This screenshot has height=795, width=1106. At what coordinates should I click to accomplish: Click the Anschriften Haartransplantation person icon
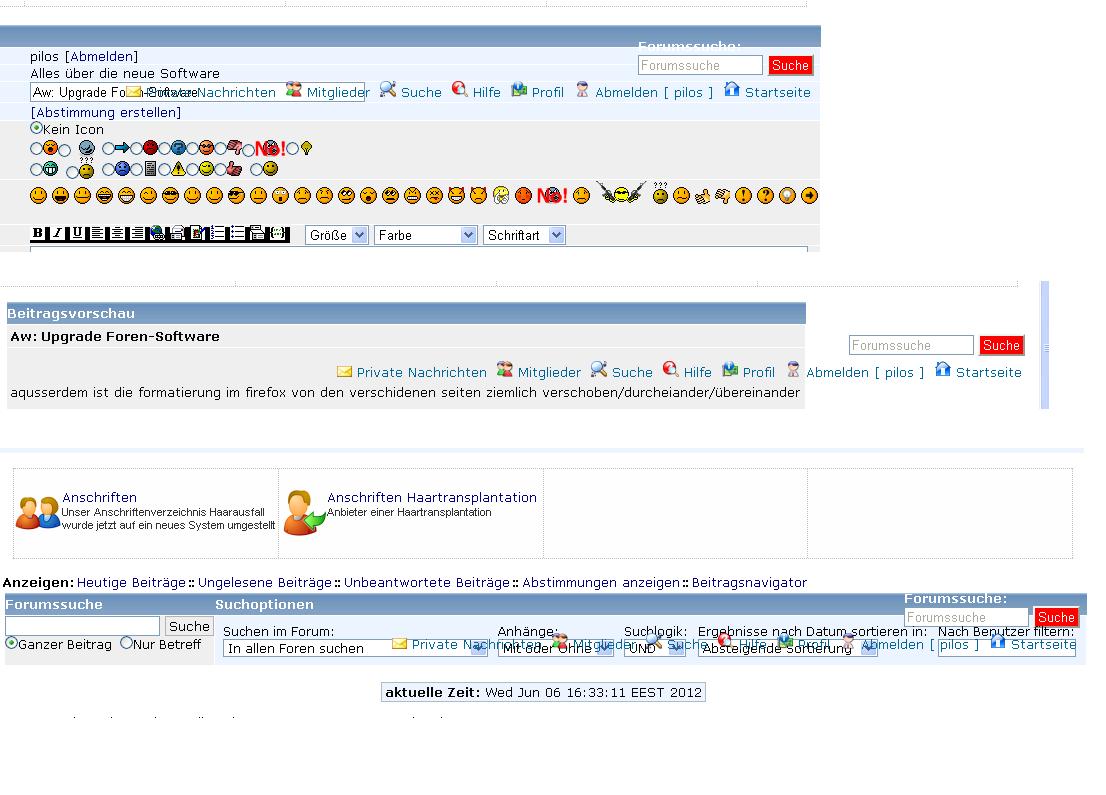coord(303,512)
